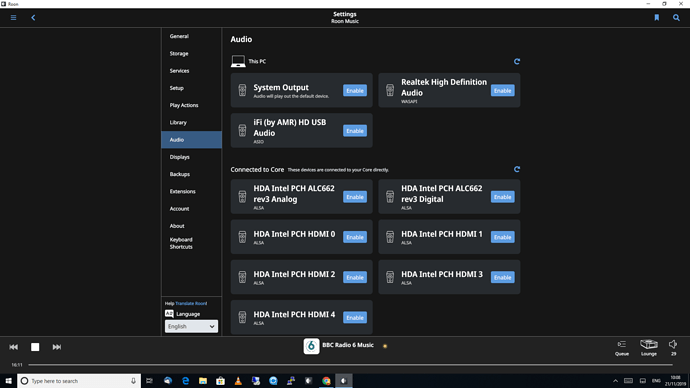Screen dimensions: 690x388
Task: Open the Backups settings section
Action: [191, 174]
